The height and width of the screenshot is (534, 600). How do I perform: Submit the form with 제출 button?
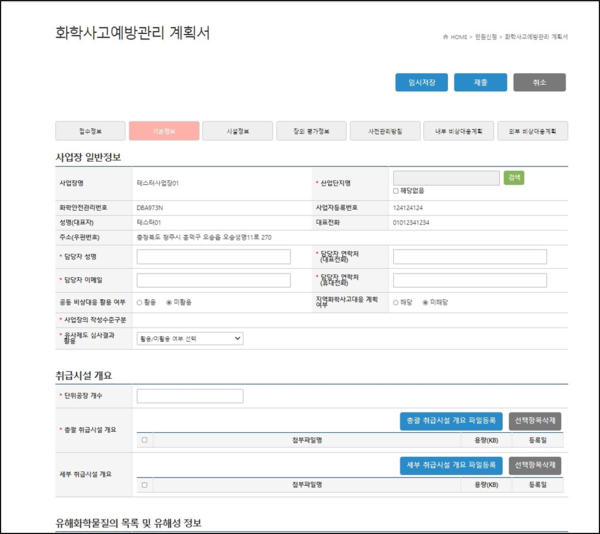480,82
